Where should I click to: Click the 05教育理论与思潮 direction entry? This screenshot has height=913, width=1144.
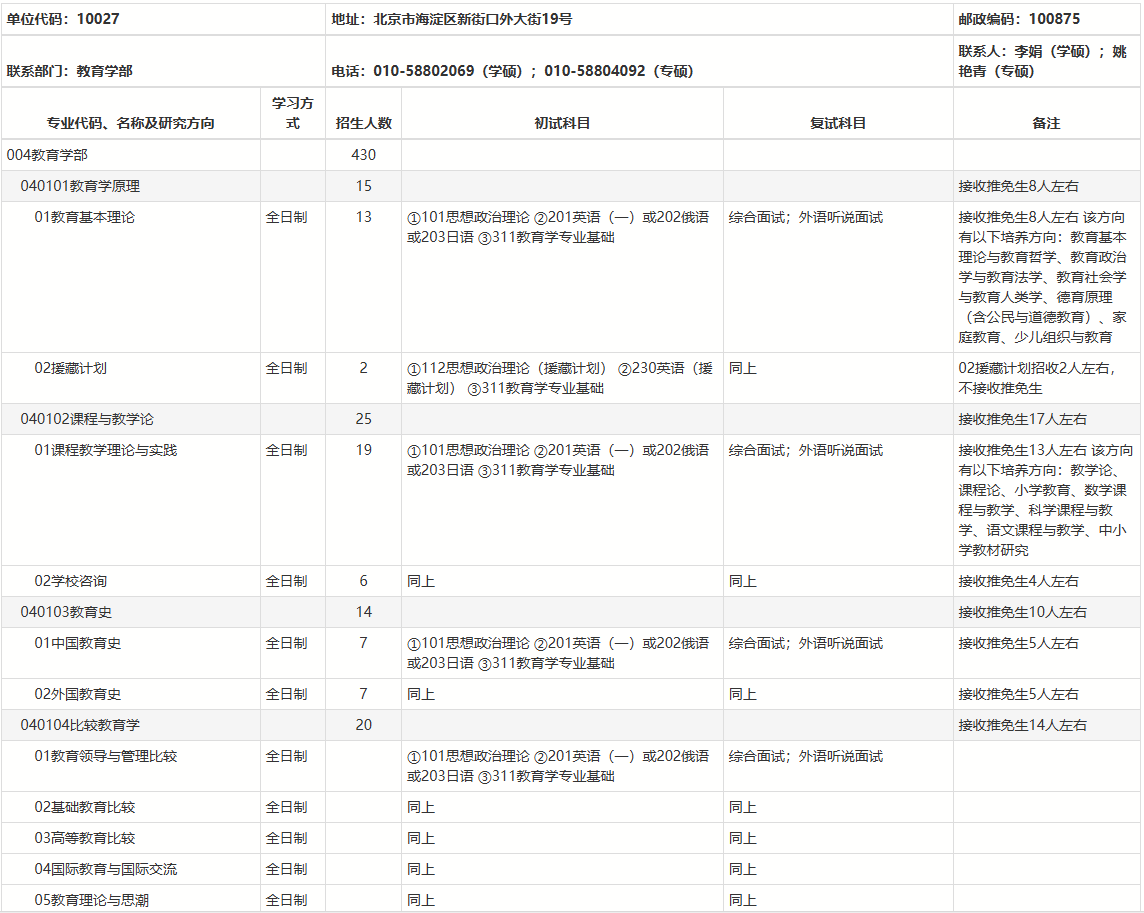[92, 900]
